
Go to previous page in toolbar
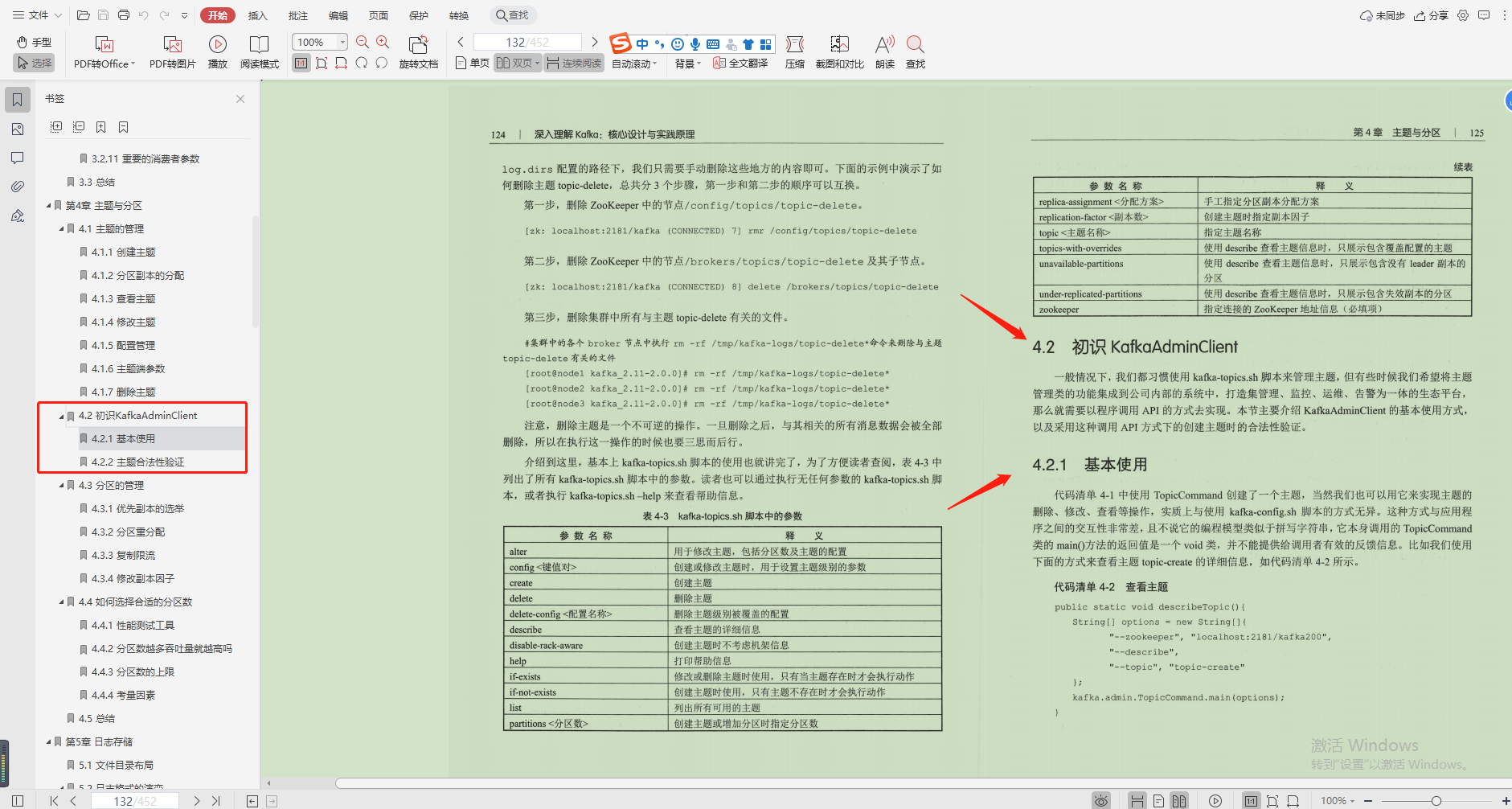tap(461, 42)
